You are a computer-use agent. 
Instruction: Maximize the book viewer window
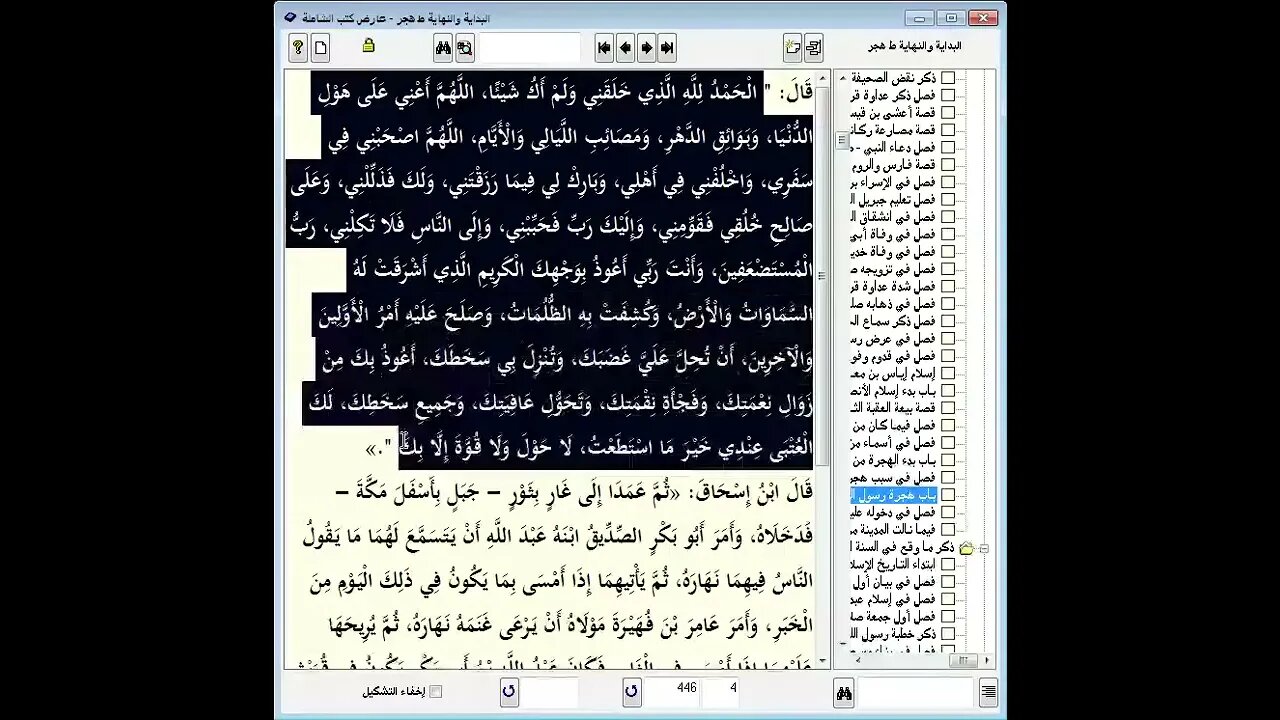(951, 18)
